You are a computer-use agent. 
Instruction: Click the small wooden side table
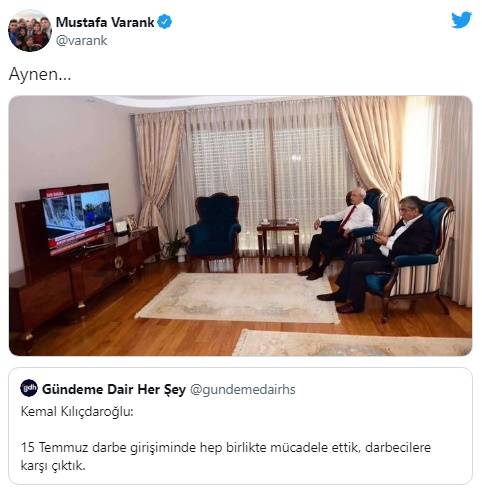(278, 241)
